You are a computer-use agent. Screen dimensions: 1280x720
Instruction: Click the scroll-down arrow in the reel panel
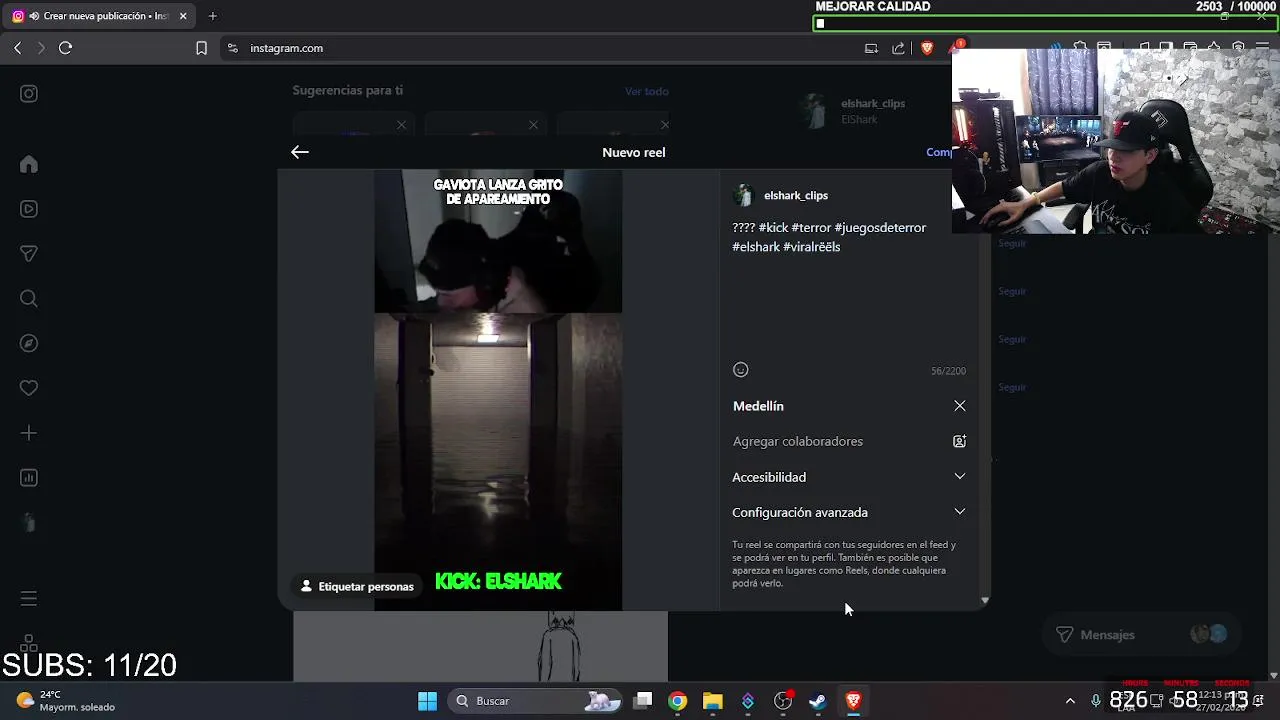point(985,601)
